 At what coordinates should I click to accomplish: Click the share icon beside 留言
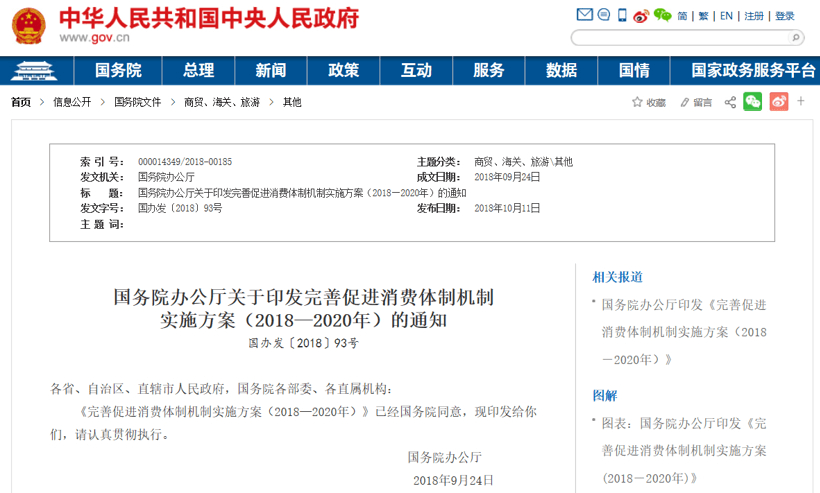click(x=731, y=102)
